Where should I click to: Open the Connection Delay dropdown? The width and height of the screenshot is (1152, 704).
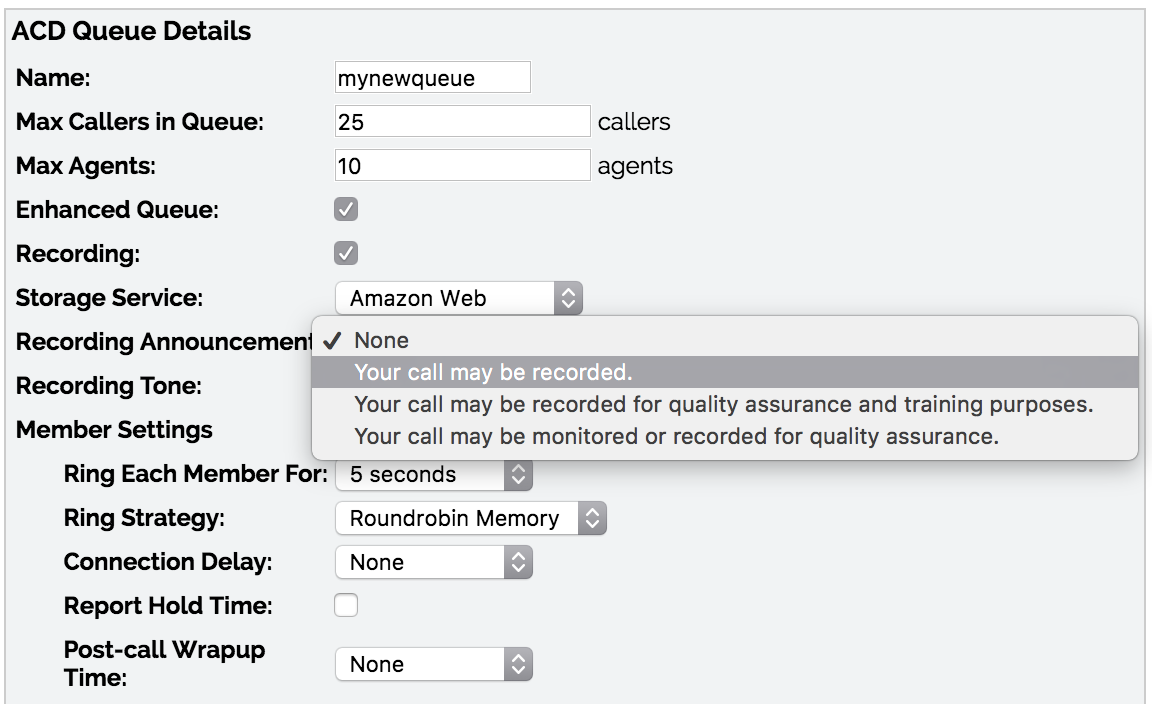coord(430,562)
